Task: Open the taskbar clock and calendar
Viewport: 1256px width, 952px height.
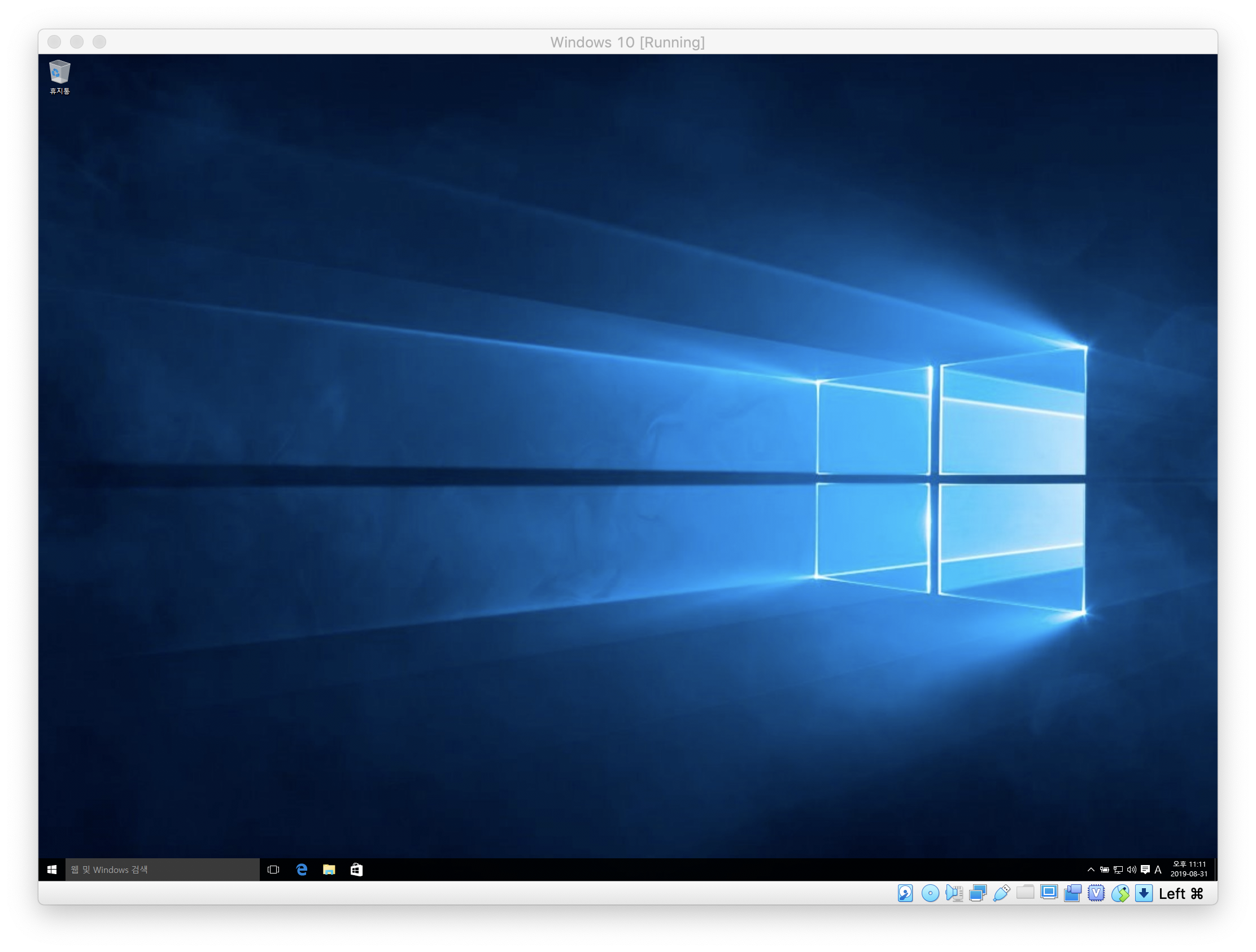Action: pos(1188,869)
